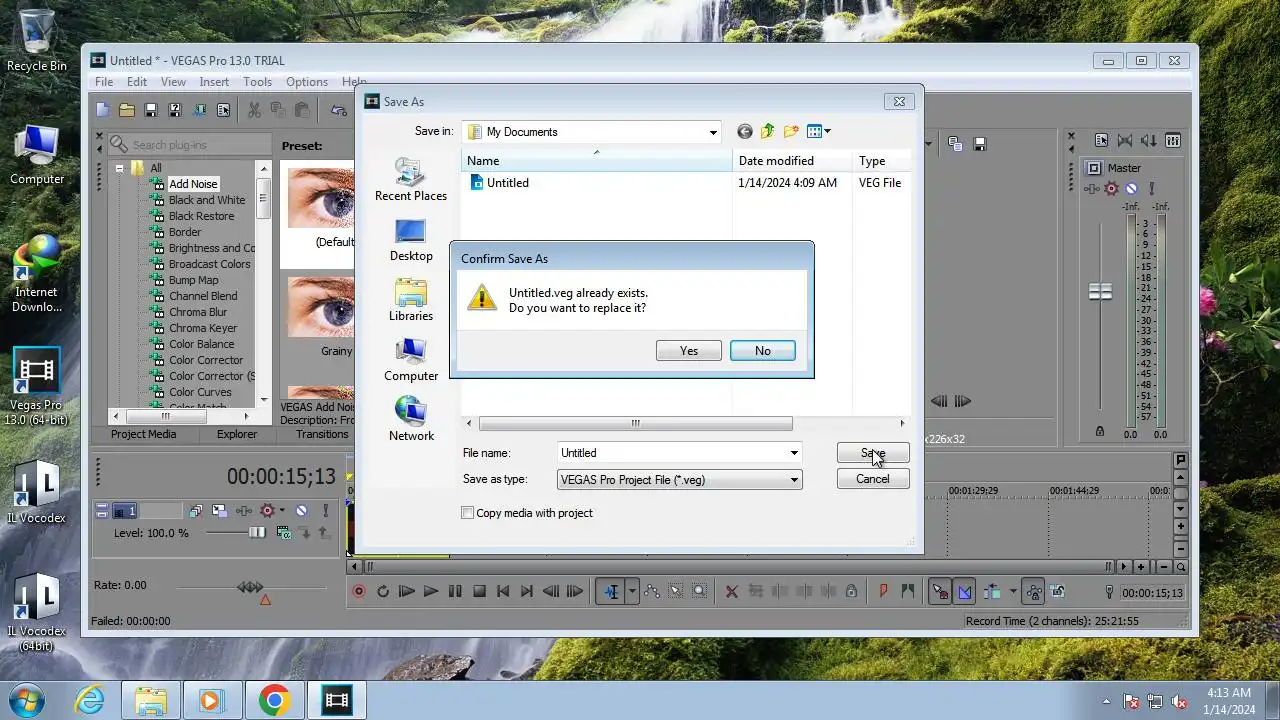1280x720 pixels.
Task: Click the Save floppy icon in VEGAS toolbar
Action: (151, 110)
